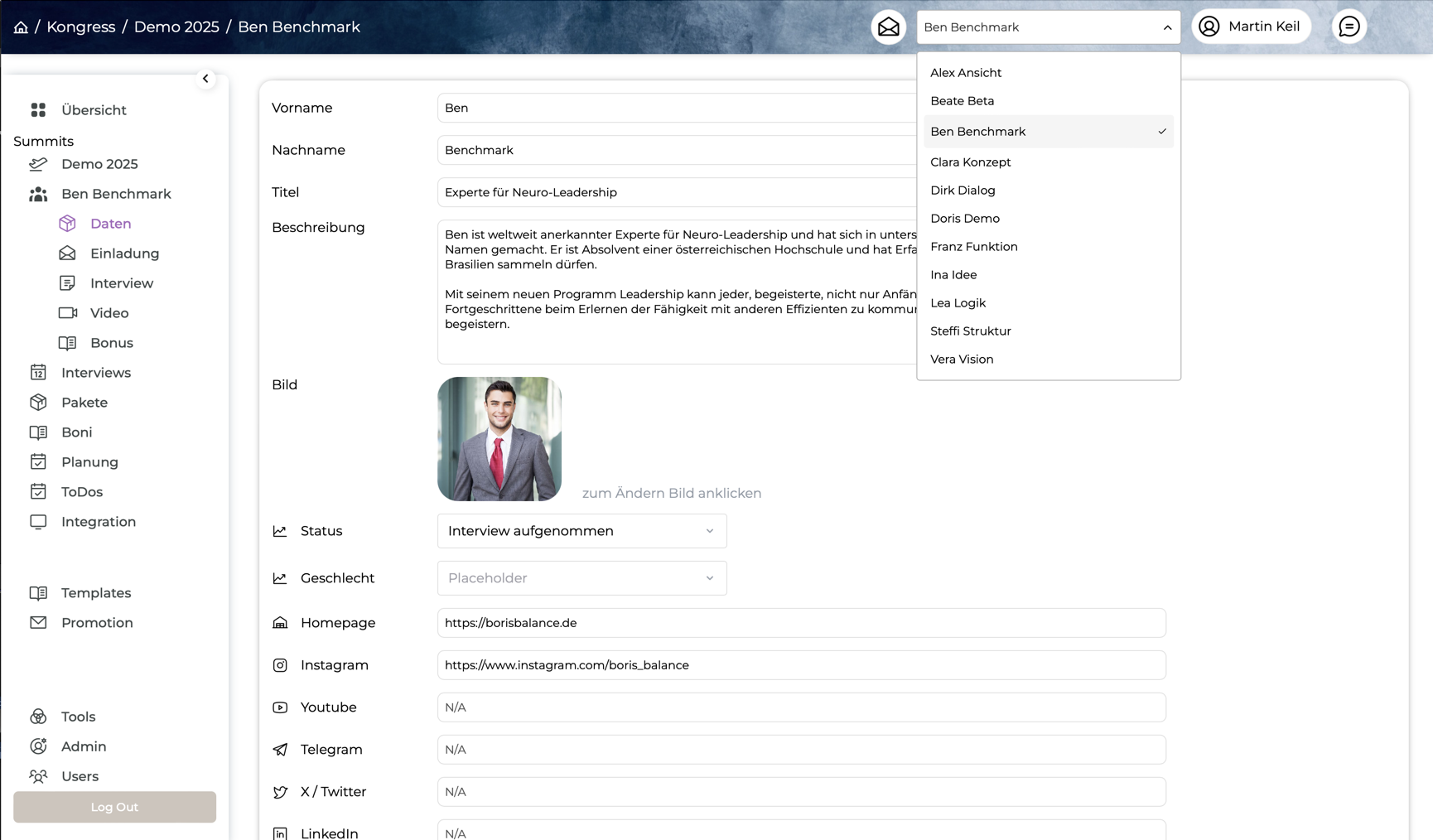Open Tools via its sidebar icon
1433x840 pixels.
tap(38, 717)
